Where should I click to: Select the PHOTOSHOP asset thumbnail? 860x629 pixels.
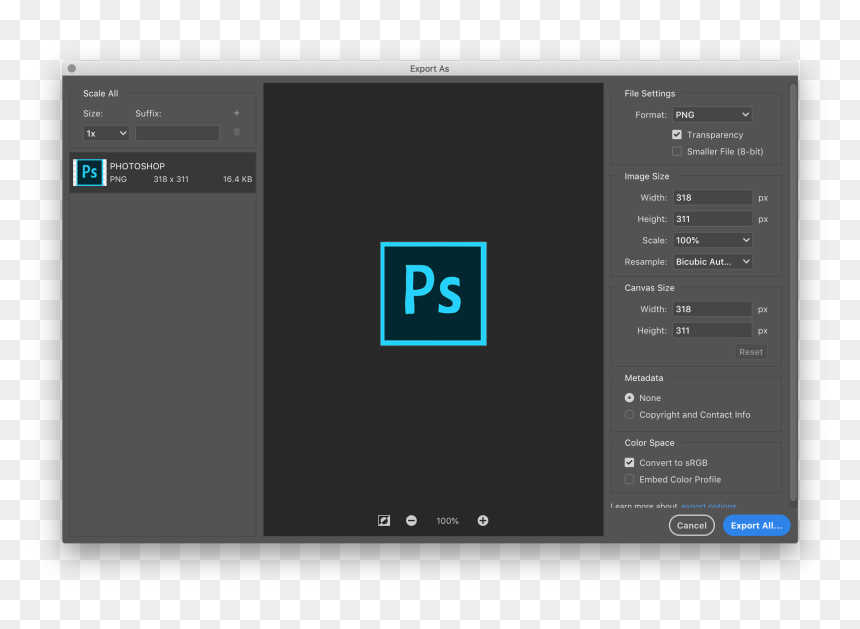(x=89, y=172)
